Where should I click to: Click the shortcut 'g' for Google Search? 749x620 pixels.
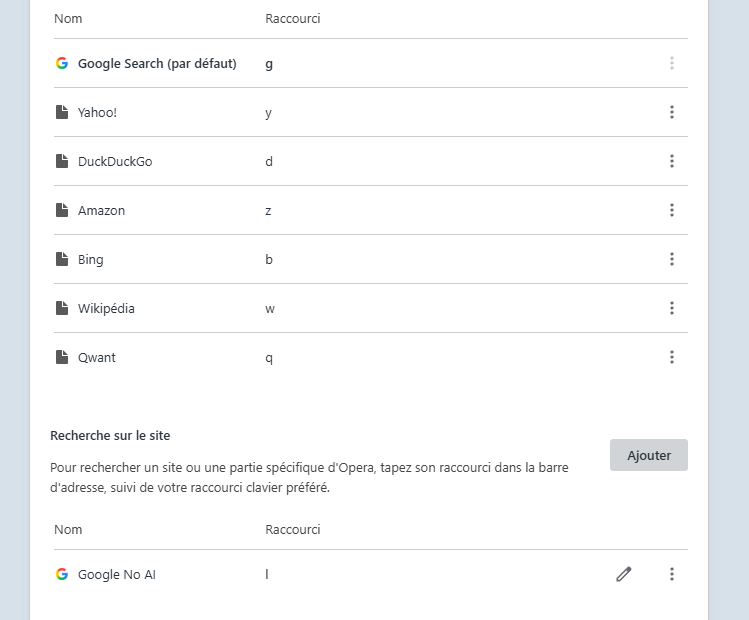pyautogui.click(x=269, y=64)
